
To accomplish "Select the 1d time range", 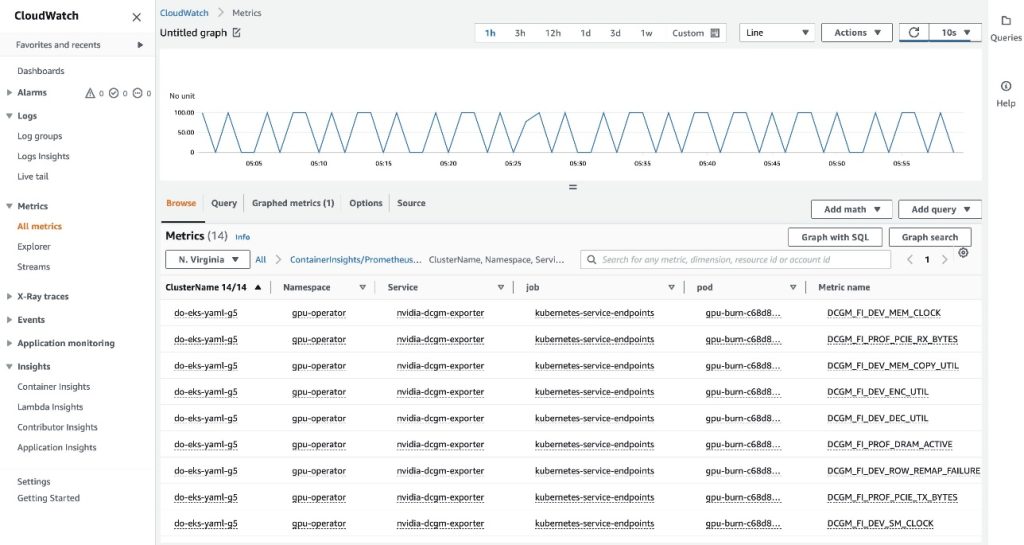I will pos(585,33).
